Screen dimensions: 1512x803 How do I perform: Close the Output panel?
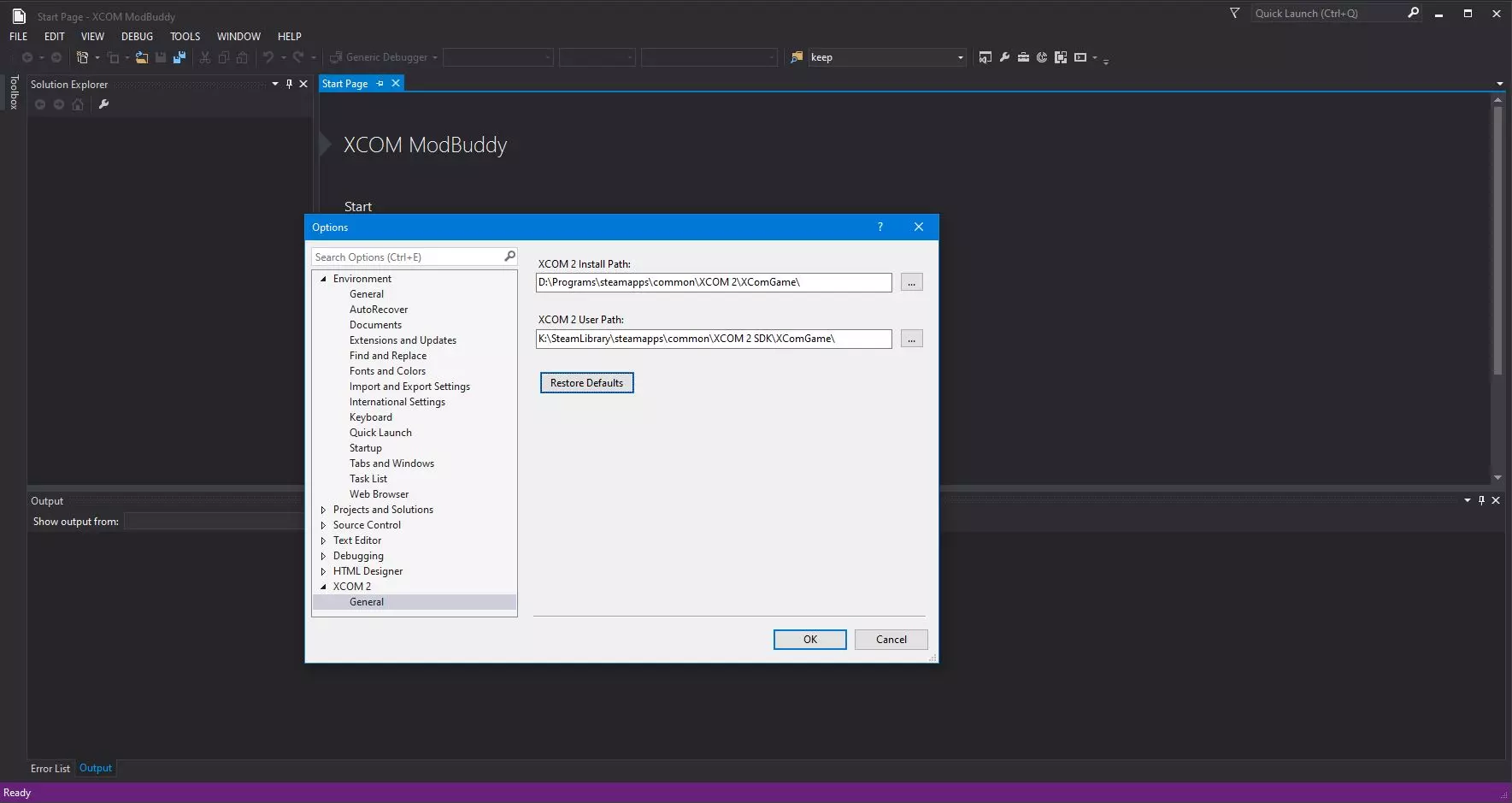(1496, 500)
